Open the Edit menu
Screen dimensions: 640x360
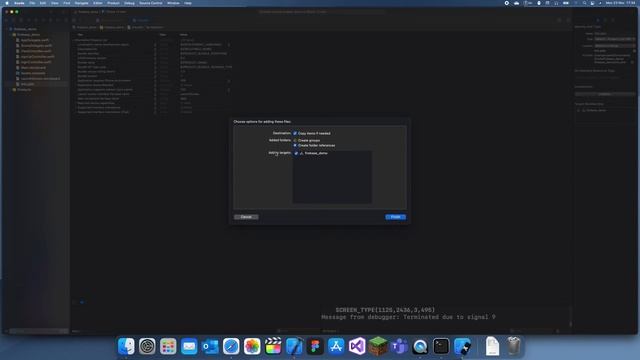coord(43,3)
